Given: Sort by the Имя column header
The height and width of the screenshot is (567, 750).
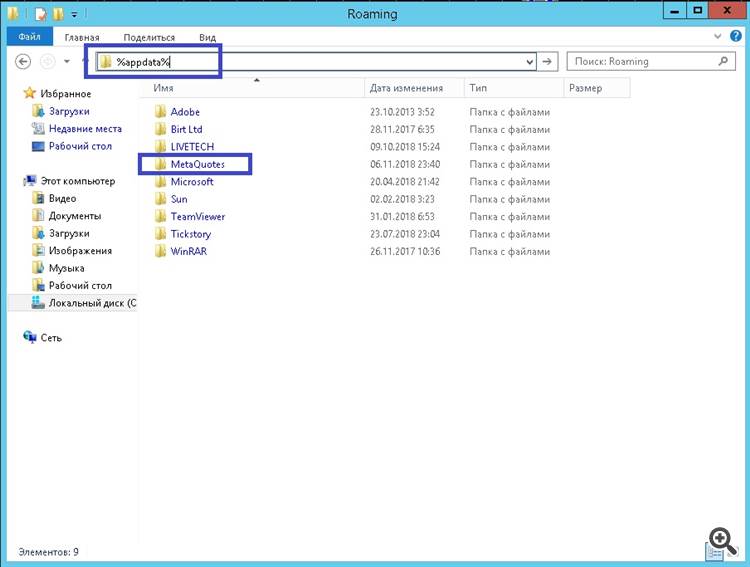Looking at the screenshot, I should (254, 88).
